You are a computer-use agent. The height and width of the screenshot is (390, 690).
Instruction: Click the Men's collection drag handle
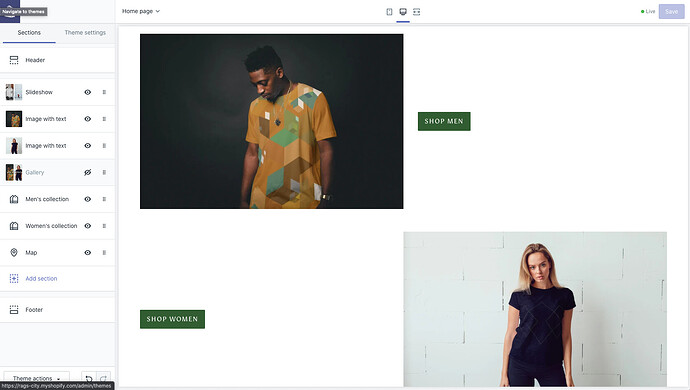click(x=104, y=199)
